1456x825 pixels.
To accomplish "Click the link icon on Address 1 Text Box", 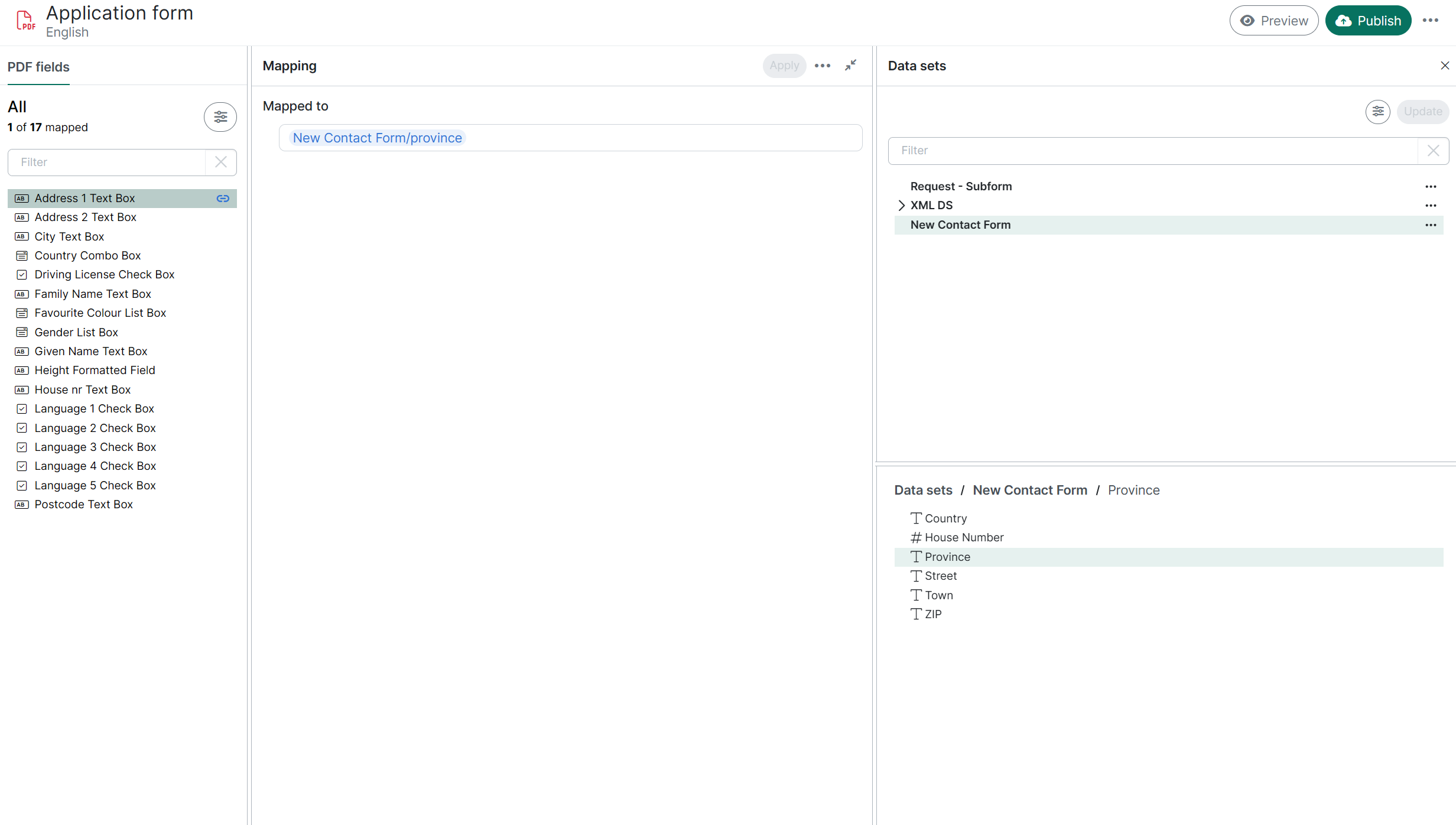I will (223, 199).
